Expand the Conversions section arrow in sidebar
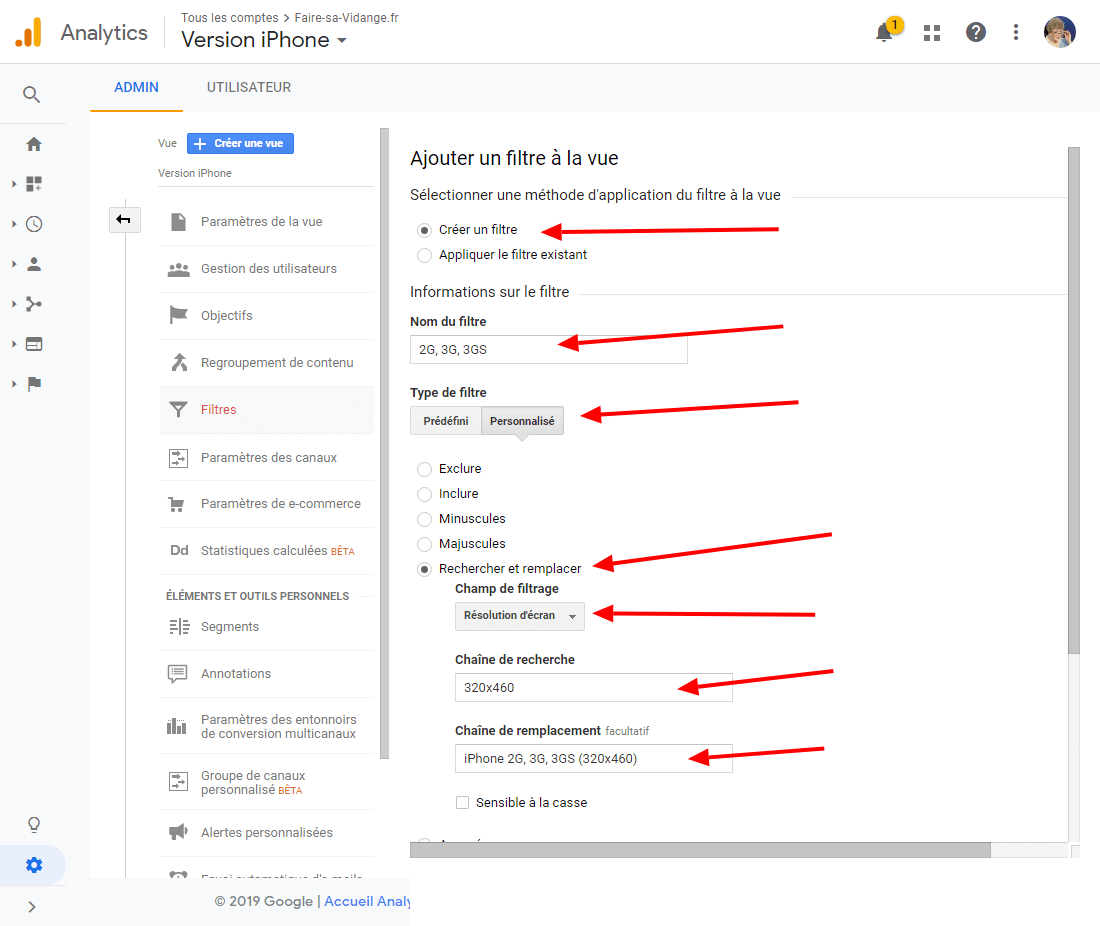1100x926 pixels. point(14,384)
